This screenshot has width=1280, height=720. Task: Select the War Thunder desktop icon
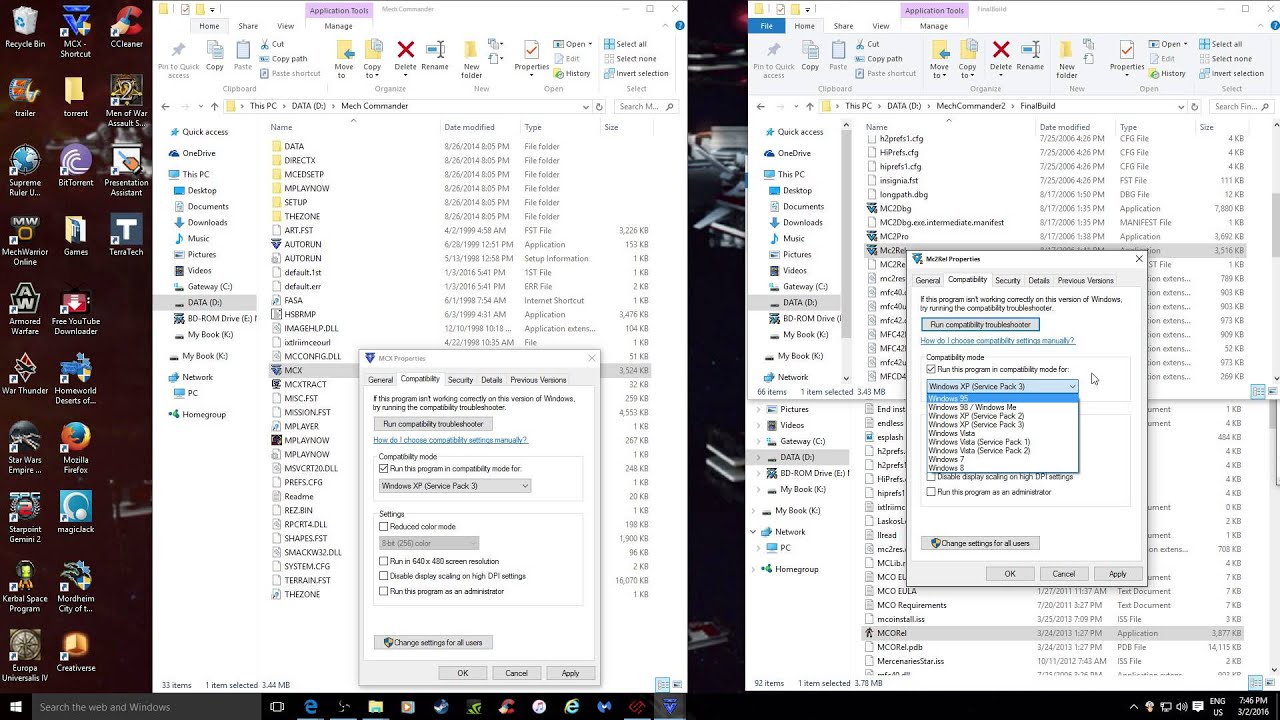[x=25, y=373]
